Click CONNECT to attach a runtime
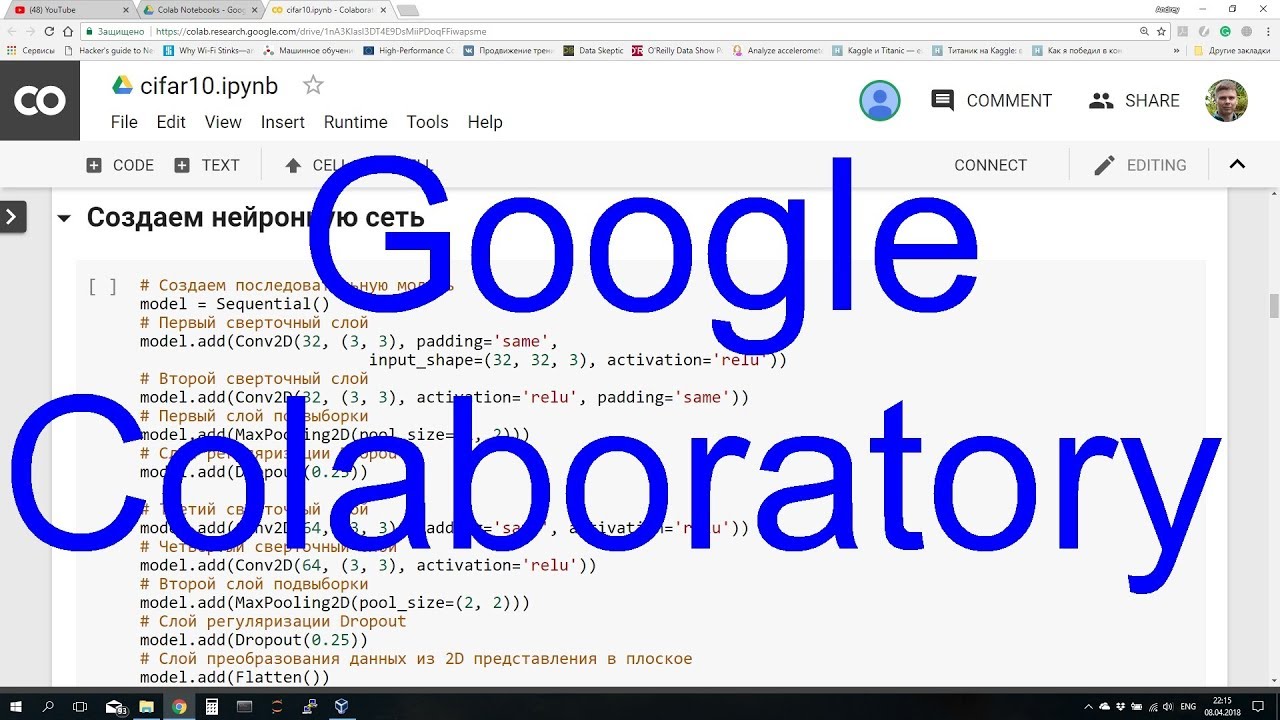The image size is (1280, 720). [990, 165]
